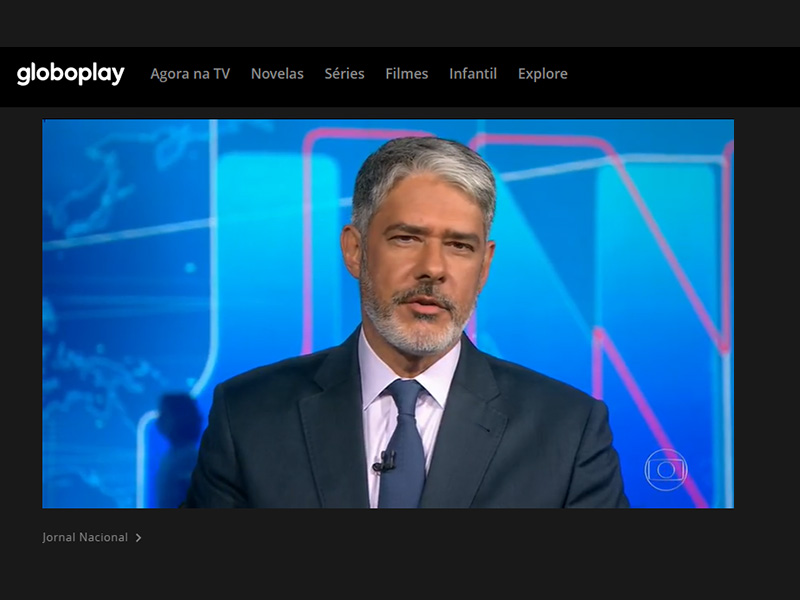800x600 pixels.
Task: Open the Filmes category
Action: (x=406, y=74)
